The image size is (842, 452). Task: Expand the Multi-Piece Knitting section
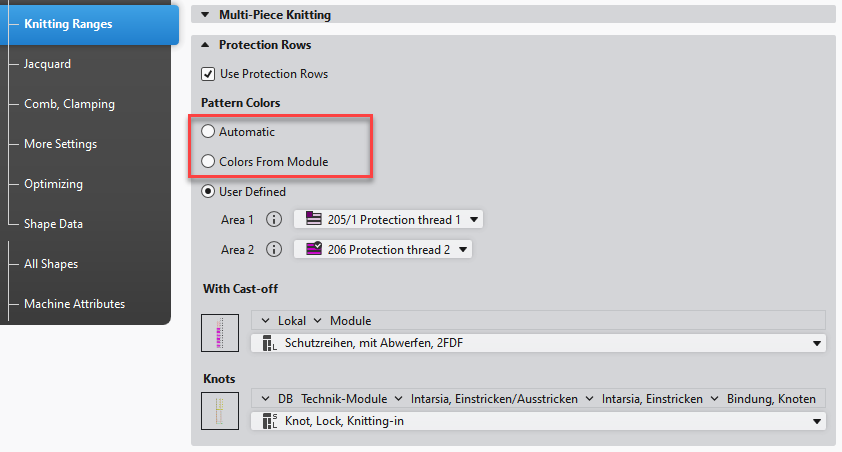coord(206,15)
